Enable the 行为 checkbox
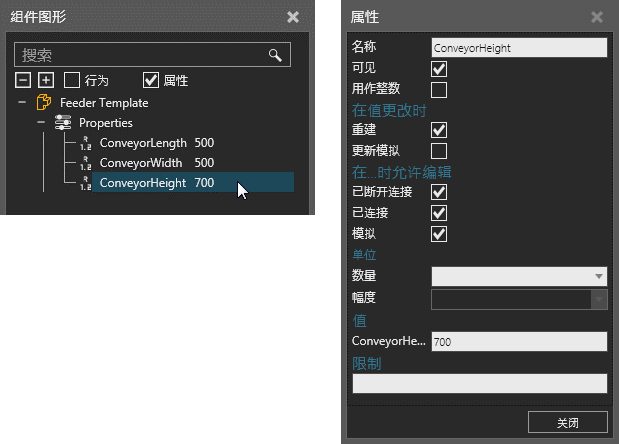Image resolution: width=619 pixels, height=444 pixels. 72,80
